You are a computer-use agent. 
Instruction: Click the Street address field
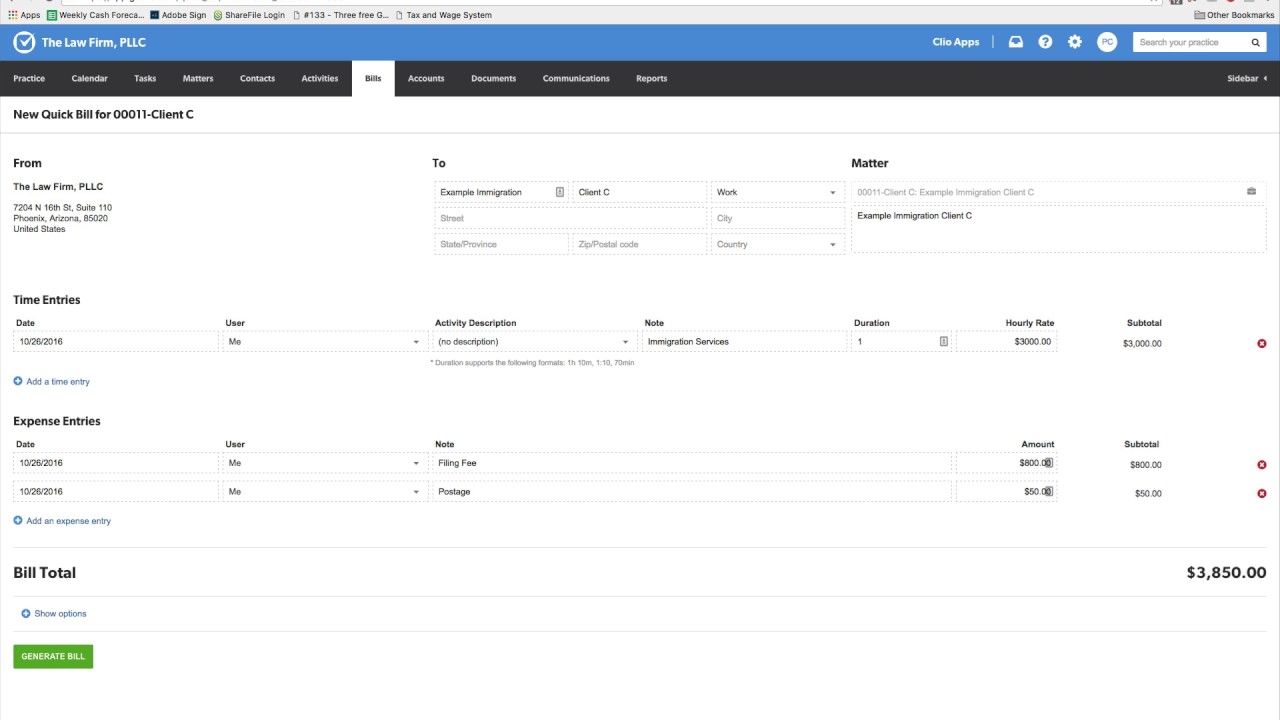coord(570,218)
